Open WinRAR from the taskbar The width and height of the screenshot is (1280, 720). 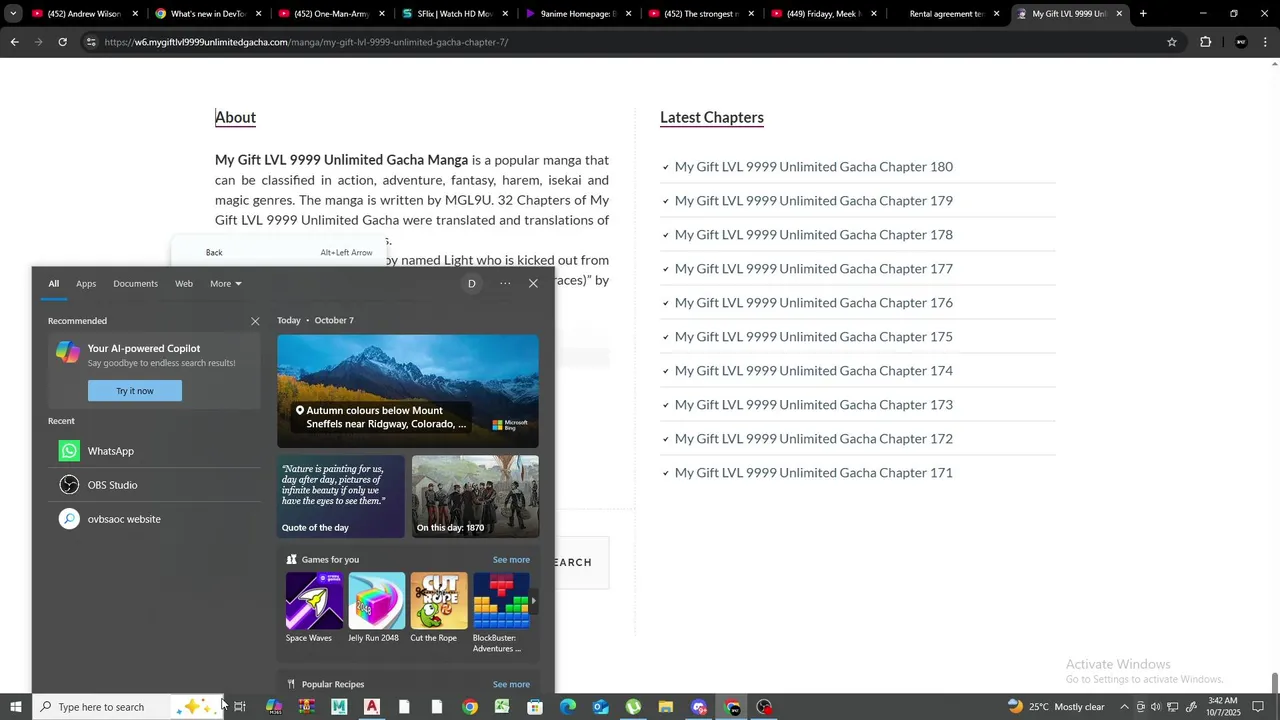(x=306, y=707)
